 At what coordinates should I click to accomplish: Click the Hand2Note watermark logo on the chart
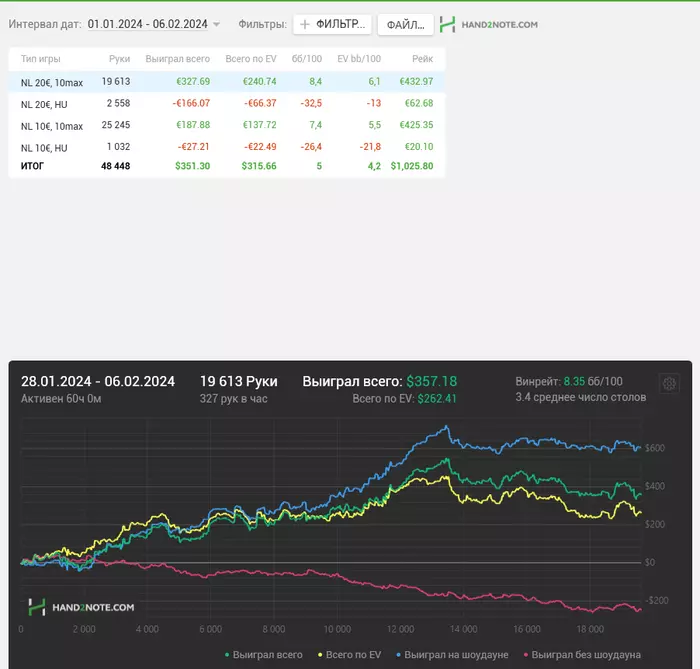(x=81, y=607)
